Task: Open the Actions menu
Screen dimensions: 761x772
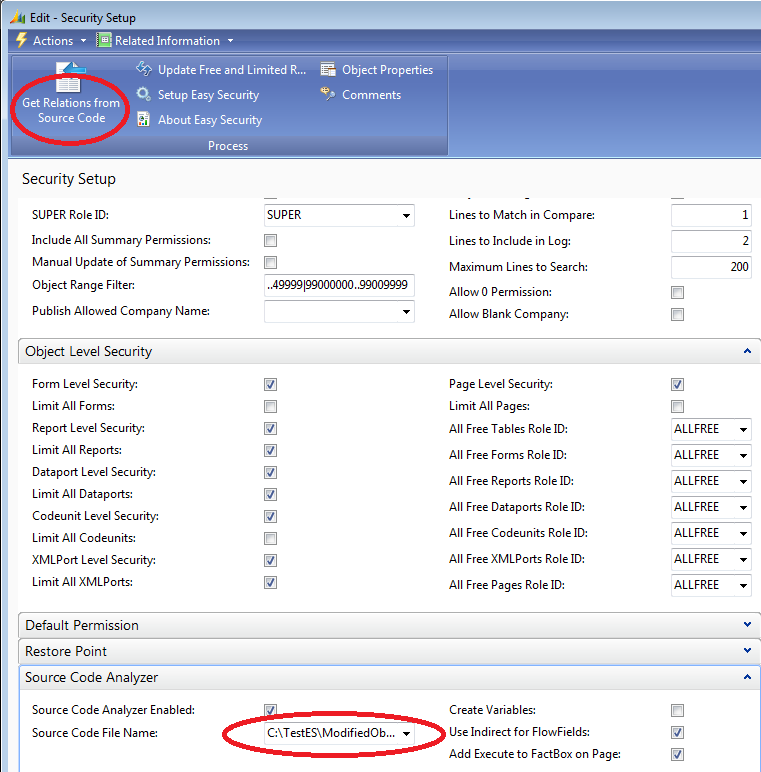Action: (x=53, y=41)
